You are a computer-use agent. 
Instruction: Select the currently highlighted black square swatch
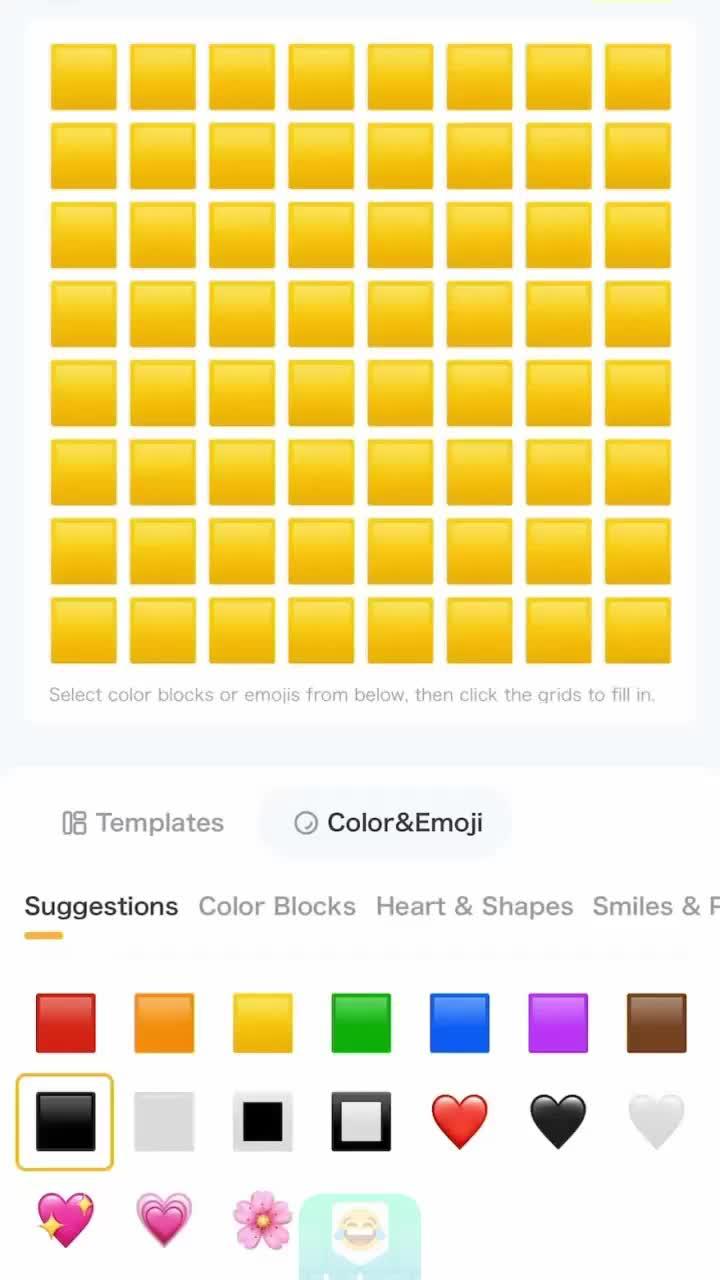tap(65, 1121)
